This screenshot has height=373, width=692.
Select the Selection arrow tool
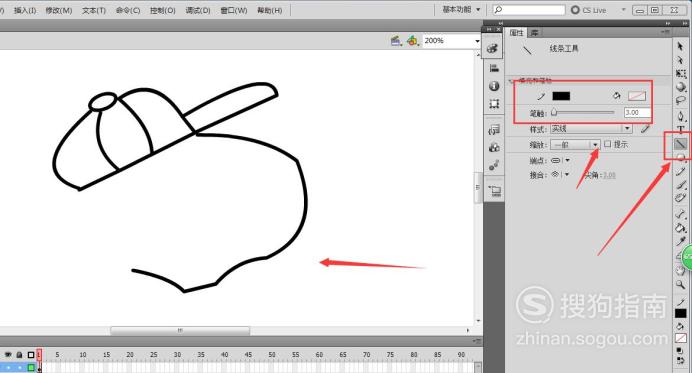click(x=680, y=46)
